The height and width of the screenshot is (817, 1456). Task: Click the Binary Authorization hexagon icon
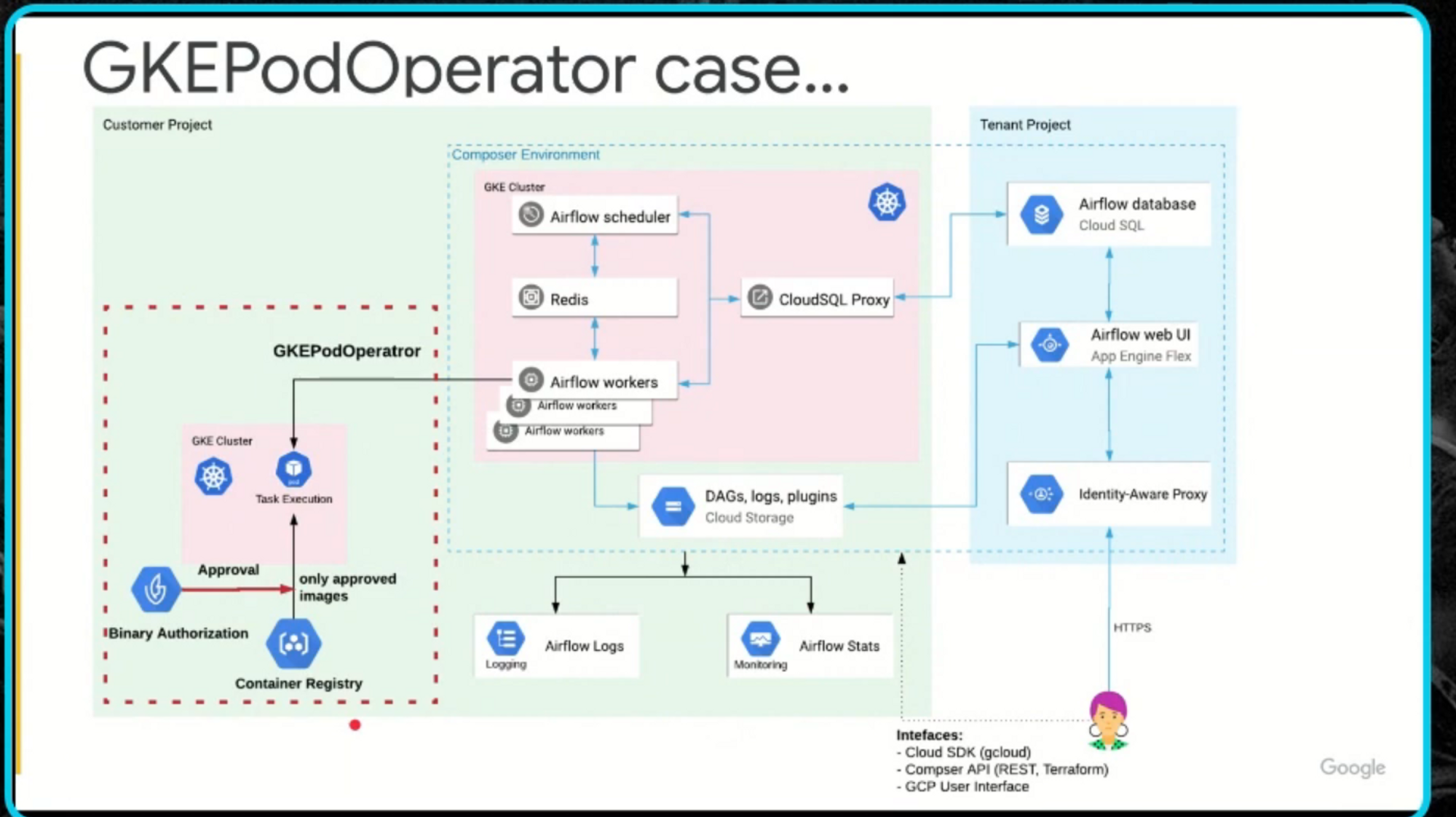coord(156,588)
